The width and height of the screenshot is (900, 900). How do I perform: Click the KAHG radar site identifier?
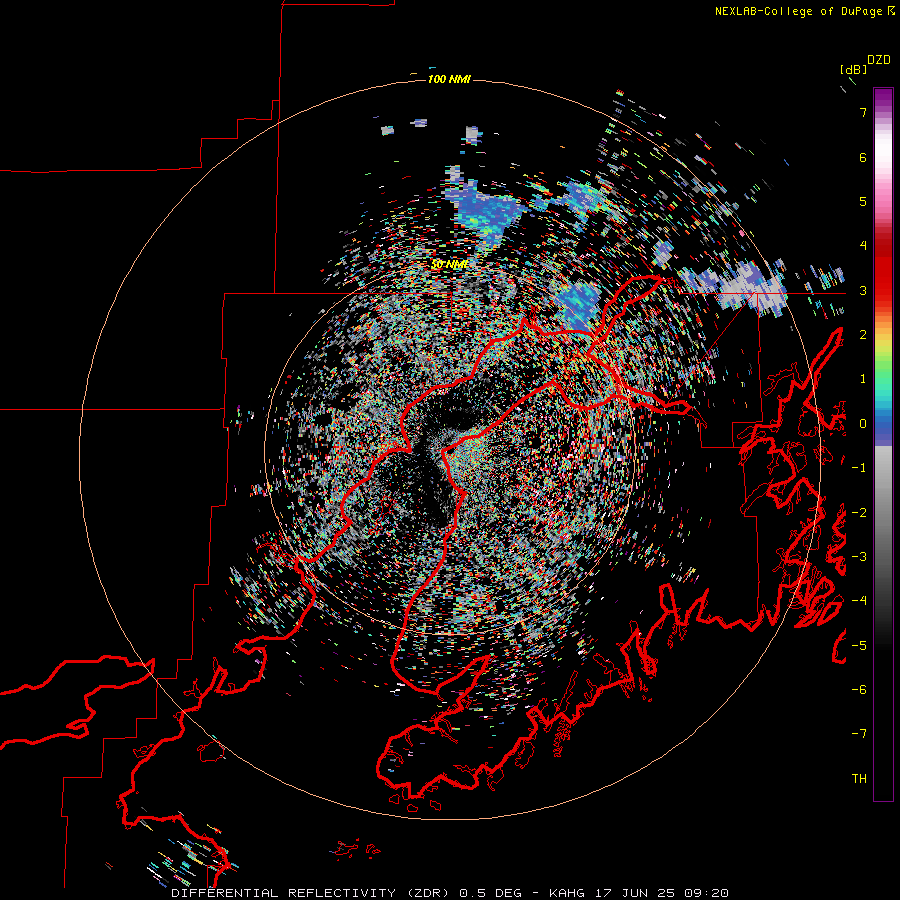(x=567, y=893)
